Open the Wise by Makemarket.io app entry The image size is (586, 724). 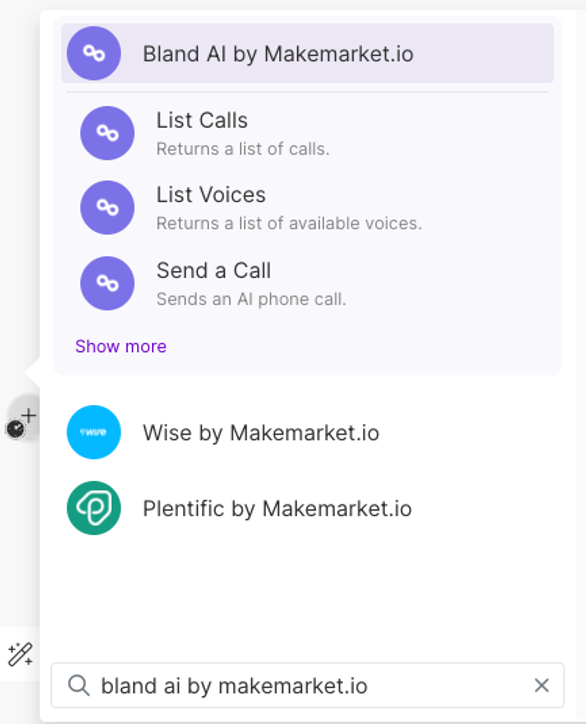coord(308,433)
